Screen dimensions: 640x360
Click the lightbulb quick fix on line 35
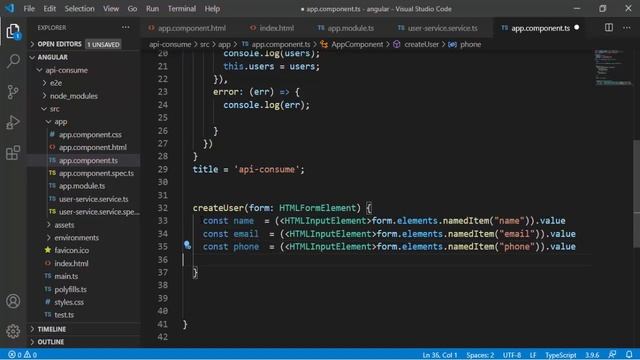coord(187,245)
